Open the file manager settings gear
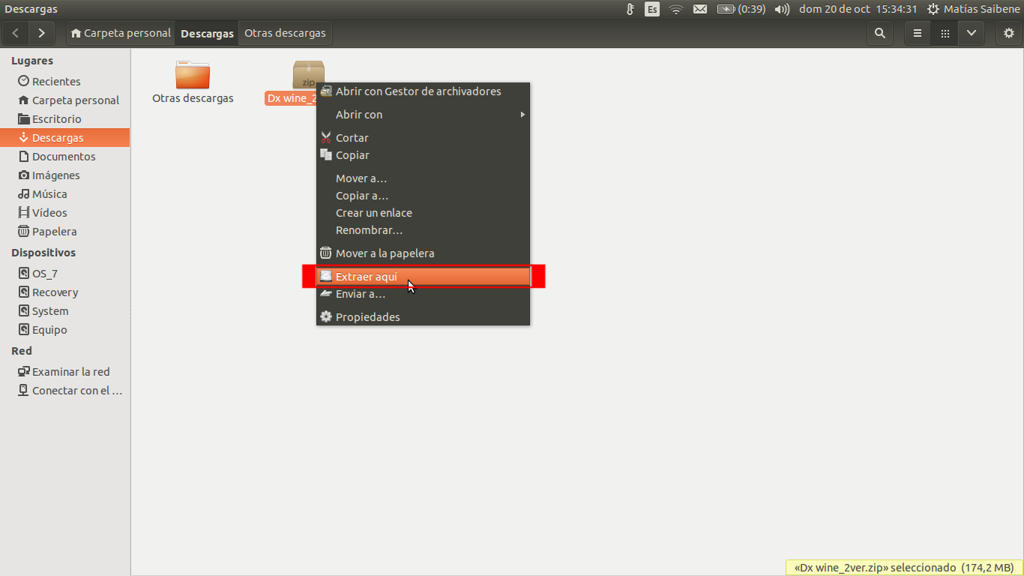The width and height of the screenshot is (1024, 576). click(x=1009, y=33)
